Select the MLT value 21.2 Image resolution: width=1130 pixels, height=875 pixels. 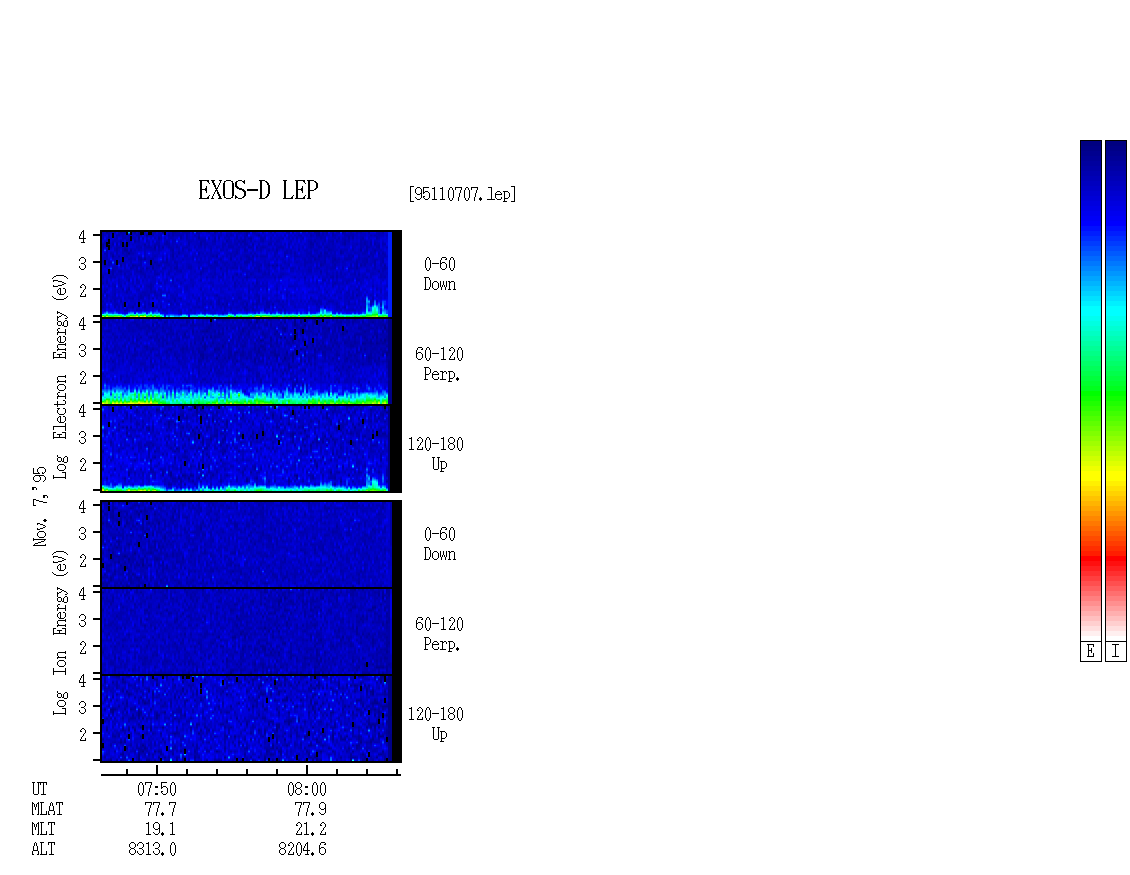point(310,830)
